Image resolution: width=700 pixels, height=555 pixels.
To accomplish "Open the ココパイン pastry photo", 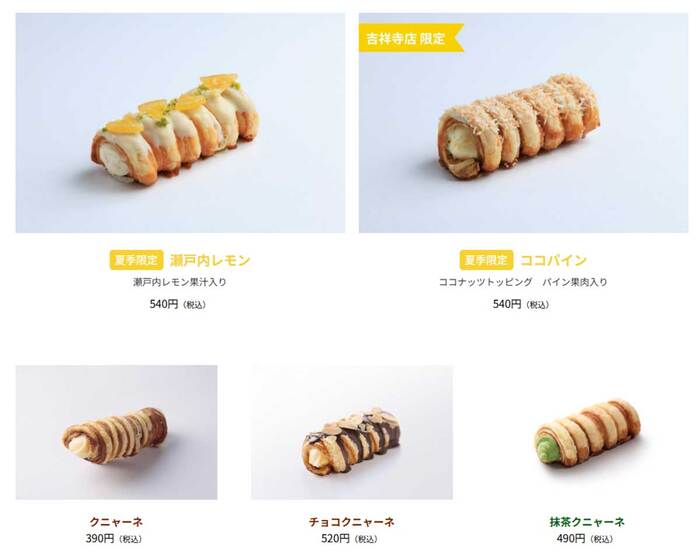I will [523, 123].
